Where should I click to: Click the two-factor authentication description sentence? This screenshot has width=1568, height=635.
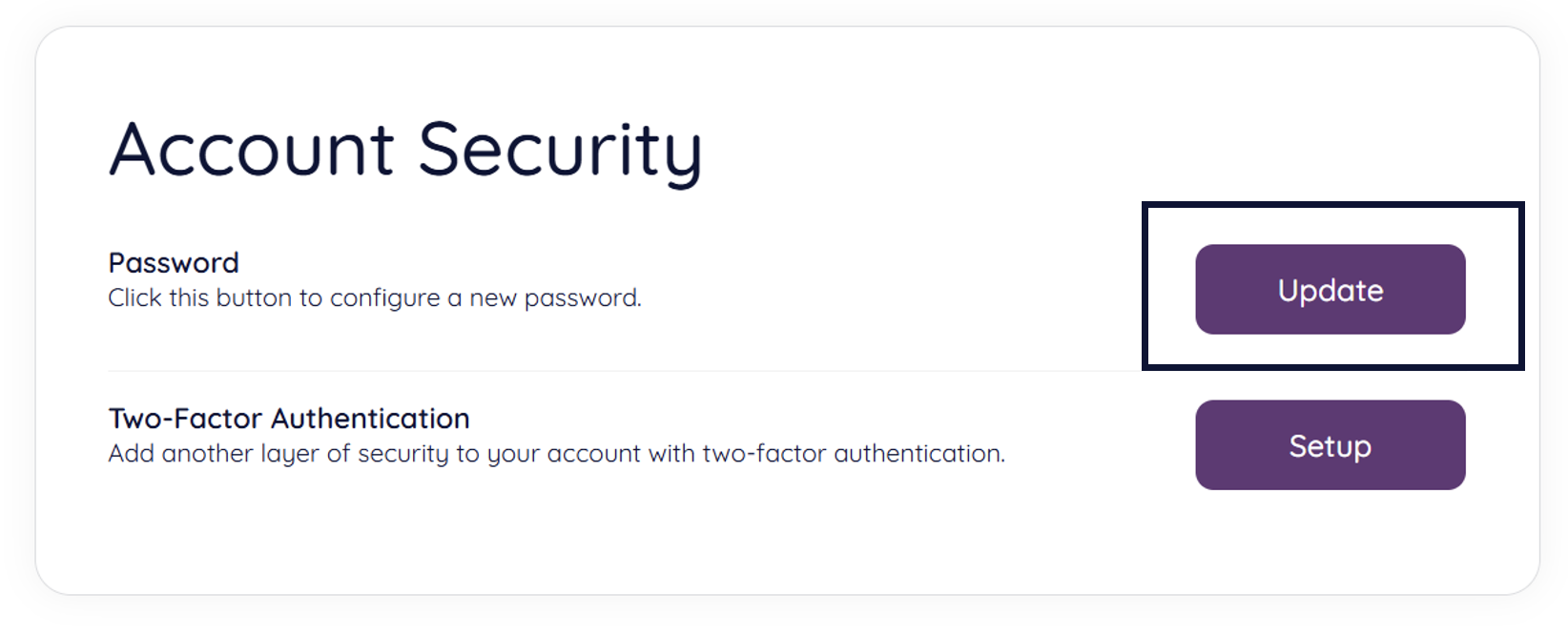pyautogui.click(x=556, y=454)
